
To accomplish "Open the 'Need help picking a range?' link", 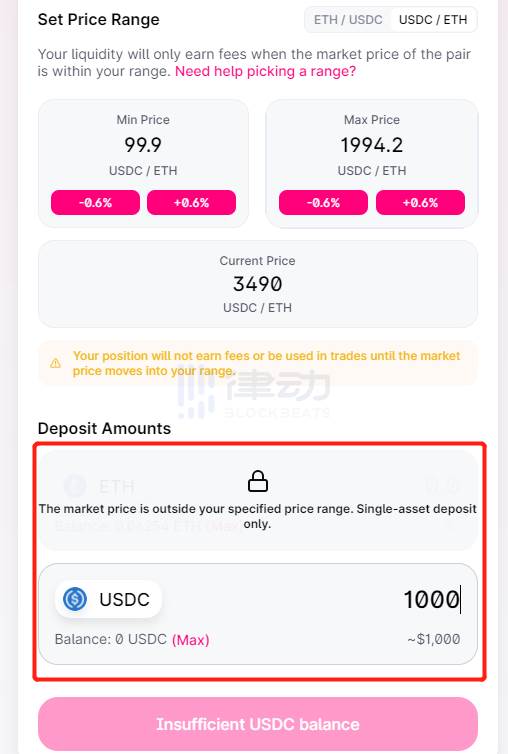I will point(266,71).
